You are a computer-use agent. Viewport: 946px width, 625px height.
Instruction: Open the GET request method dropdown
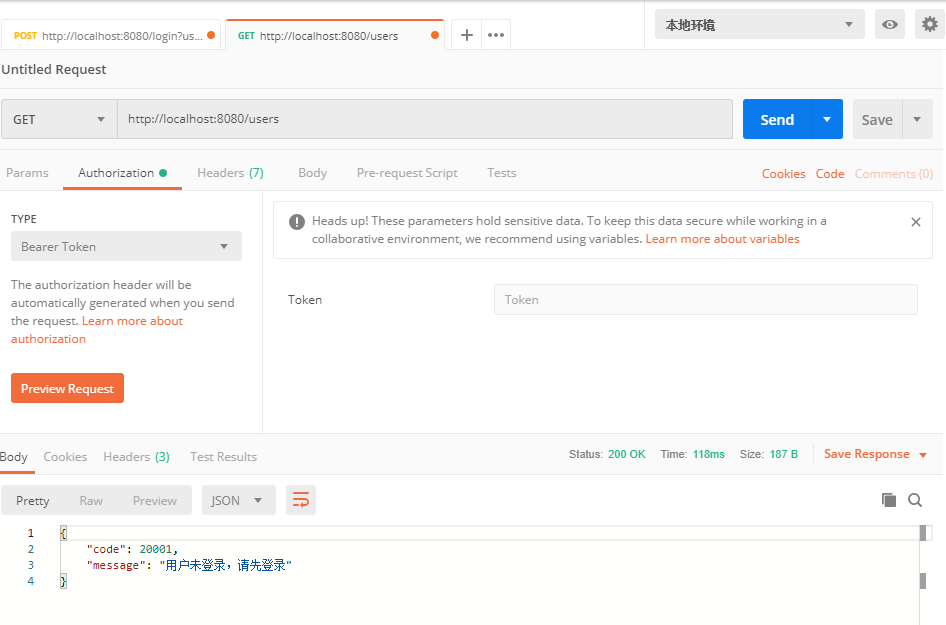(x=58, y=118)
